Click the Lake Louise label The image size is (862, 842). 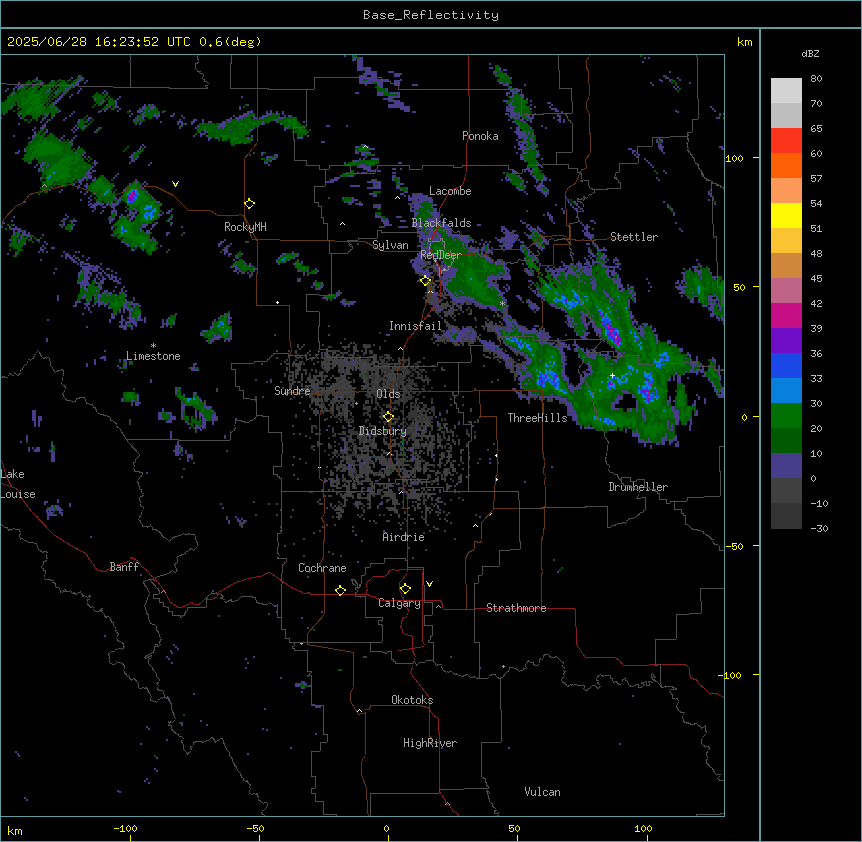coord(18,484)
